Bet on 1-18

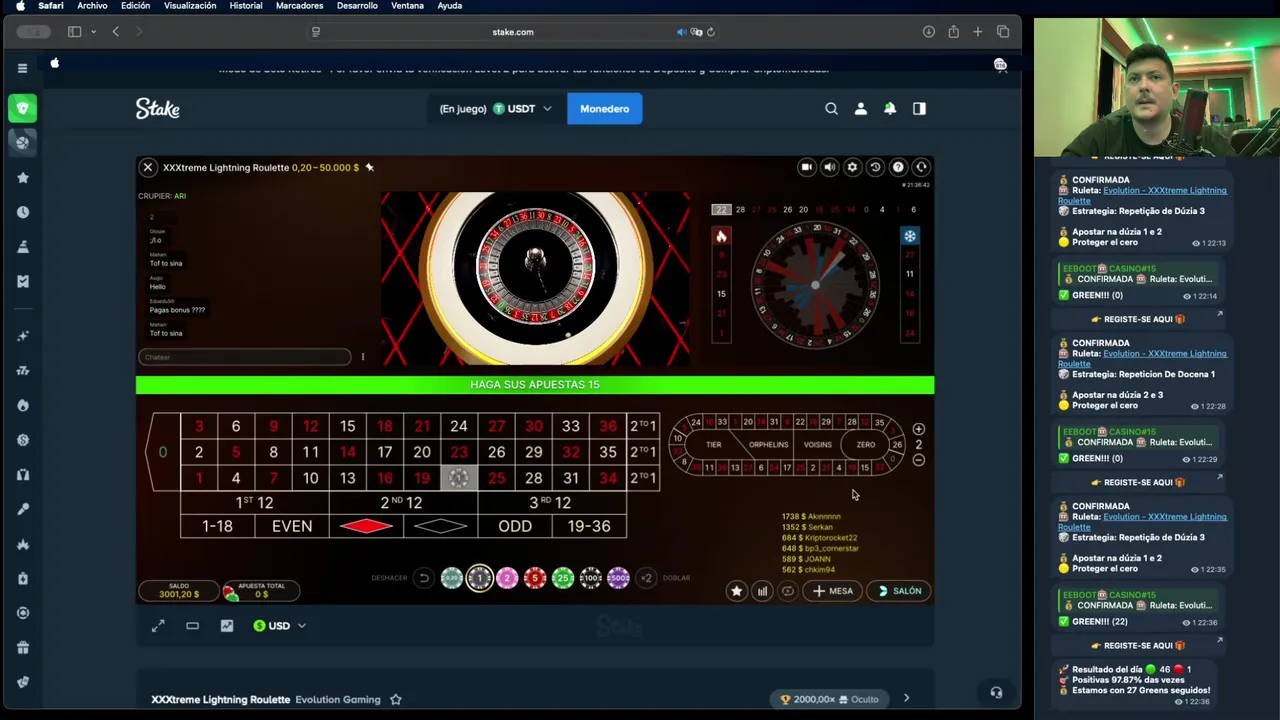(217, 526)
